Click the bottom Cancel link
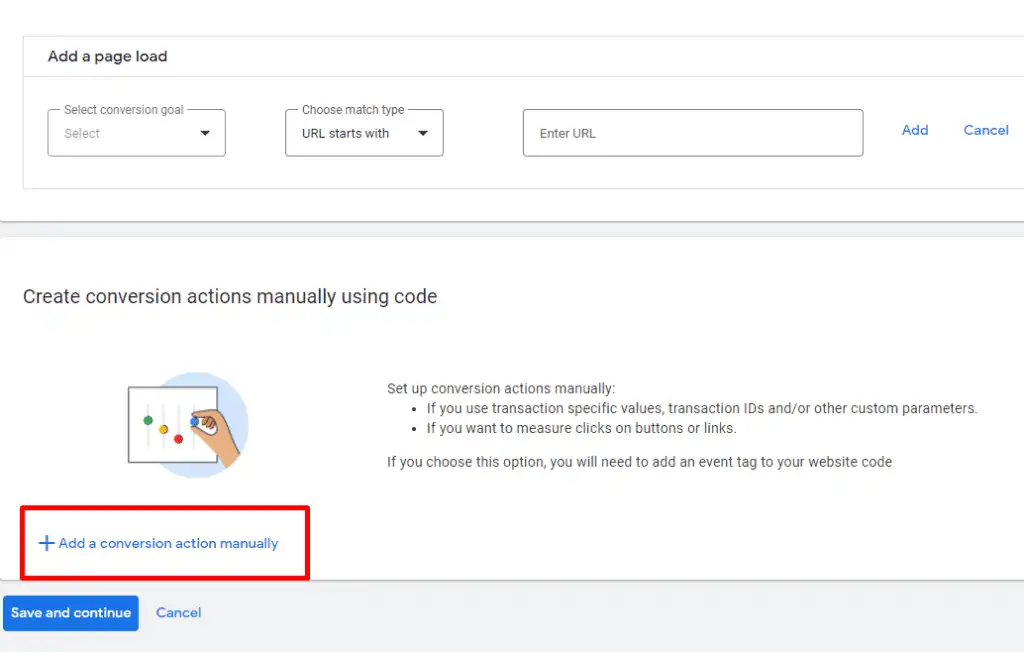Screen dimensions: 1024x652 pyautogui.click(x=178, y=613)
